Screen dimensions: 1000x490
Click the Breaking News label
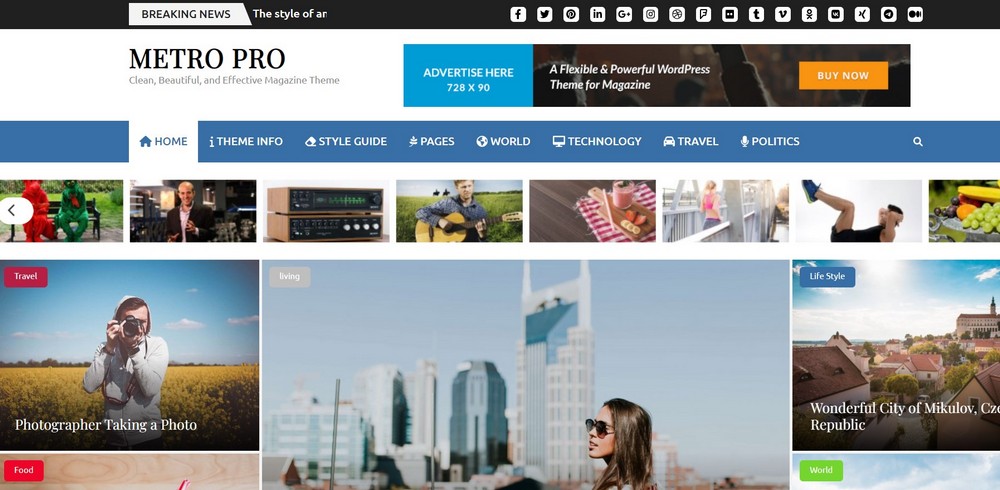pos(186,14)
